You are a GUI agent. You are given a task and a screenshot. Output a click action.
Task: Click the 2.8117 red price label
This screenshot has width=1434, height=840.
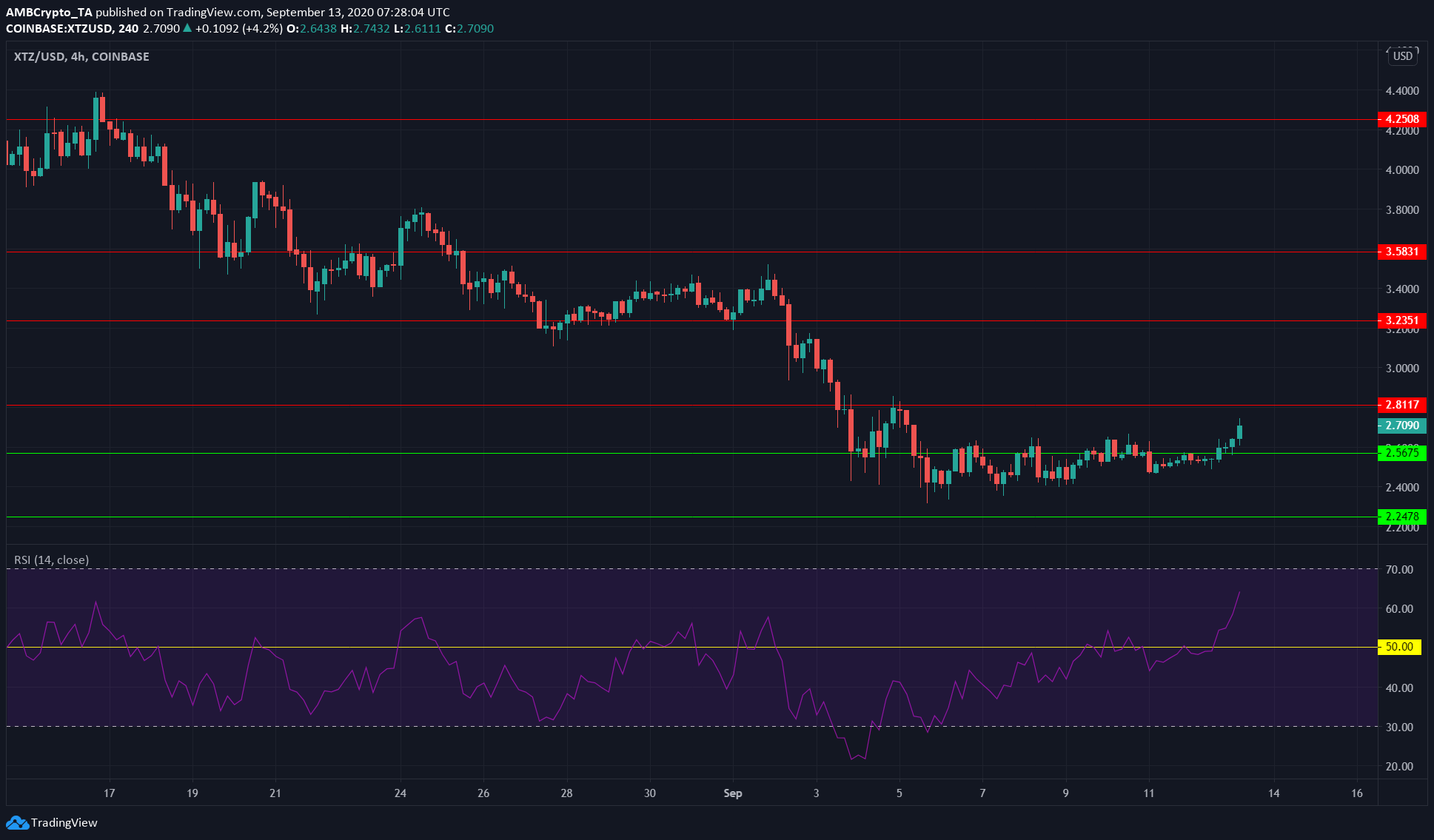(x=1402, y=405)
